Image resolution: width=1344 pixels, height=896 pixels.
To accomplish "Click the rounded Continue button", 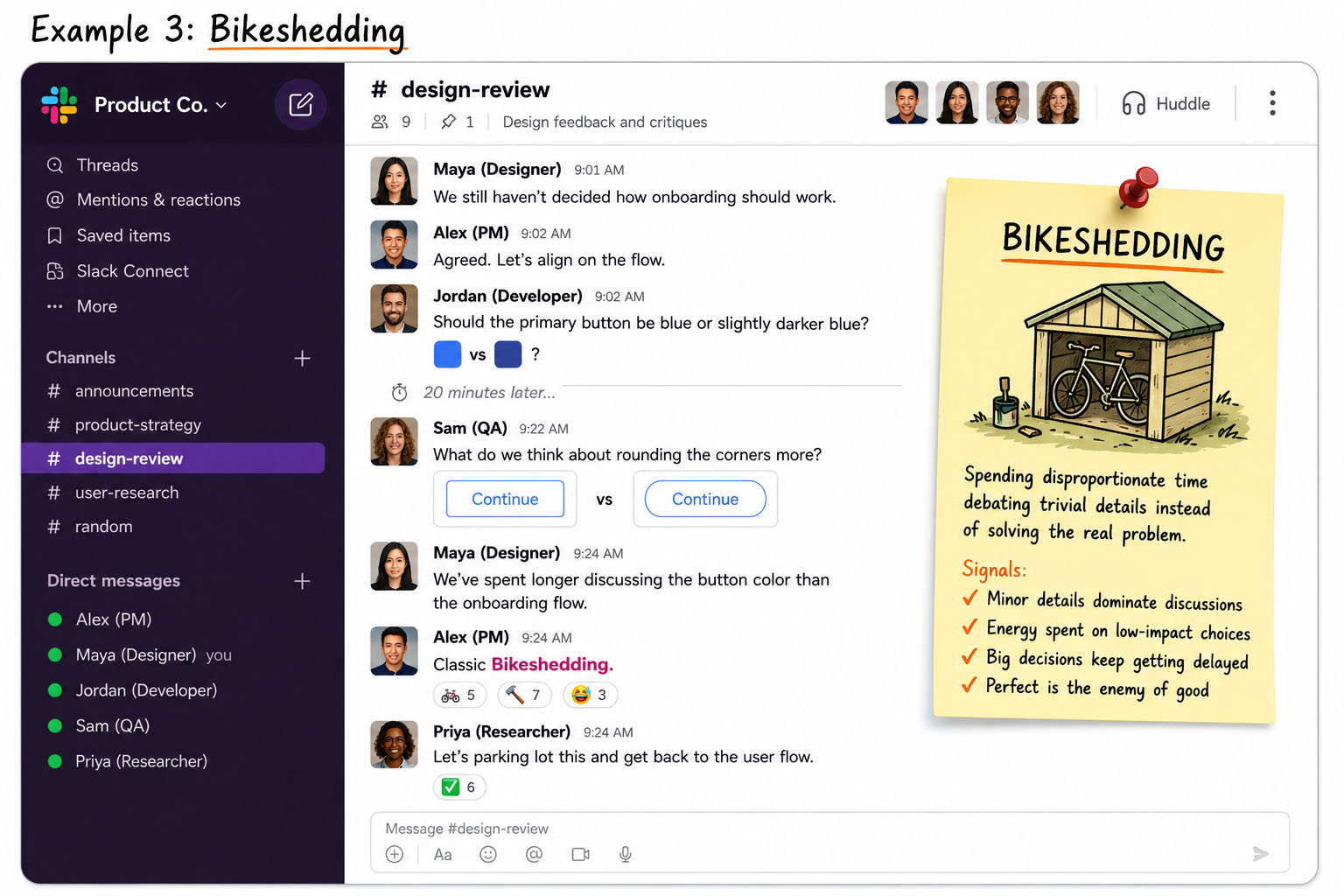I will point(705,499).
